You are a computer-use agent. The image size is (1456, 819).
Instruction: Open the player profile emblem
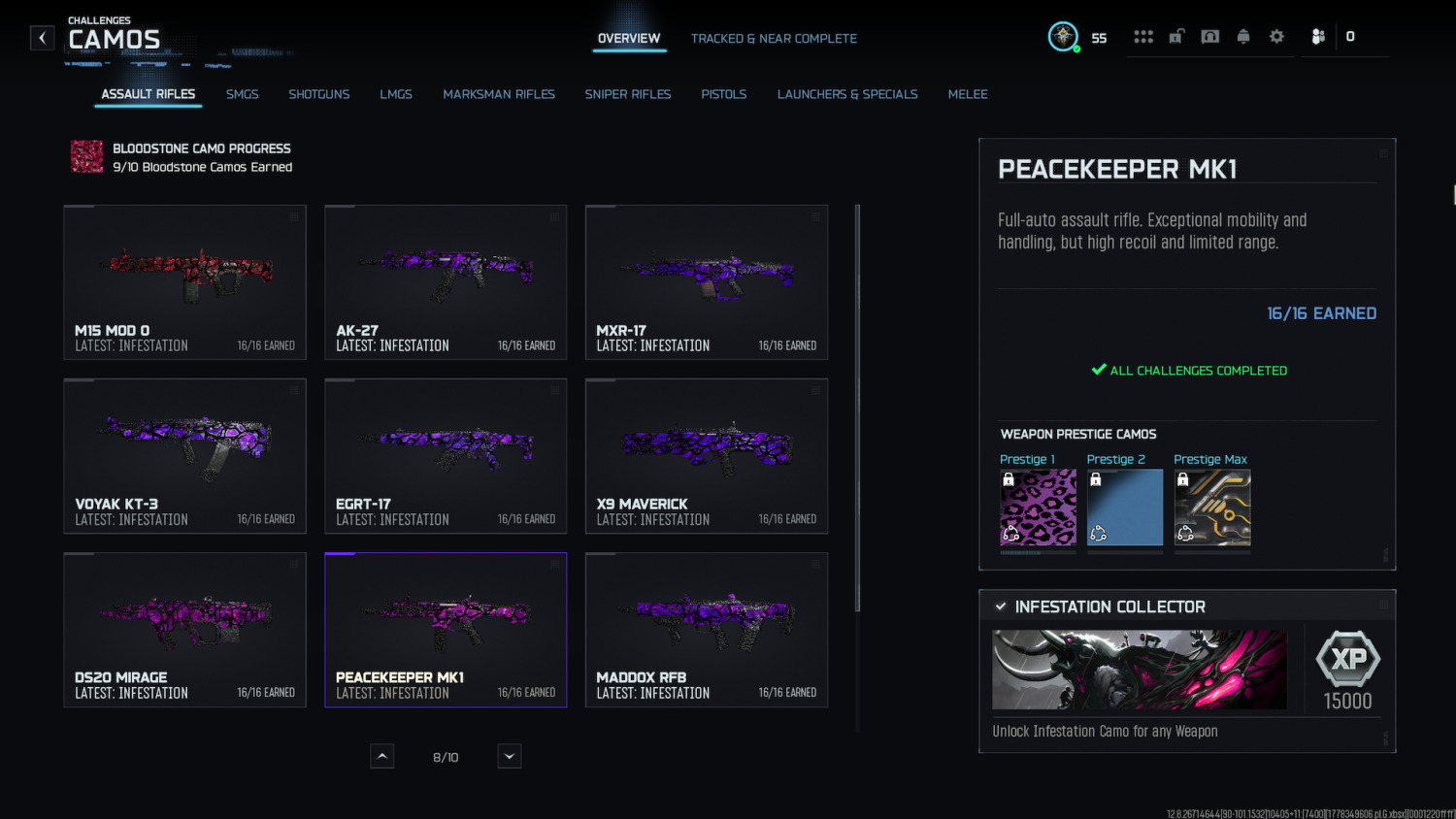(x=1063, y=37)
